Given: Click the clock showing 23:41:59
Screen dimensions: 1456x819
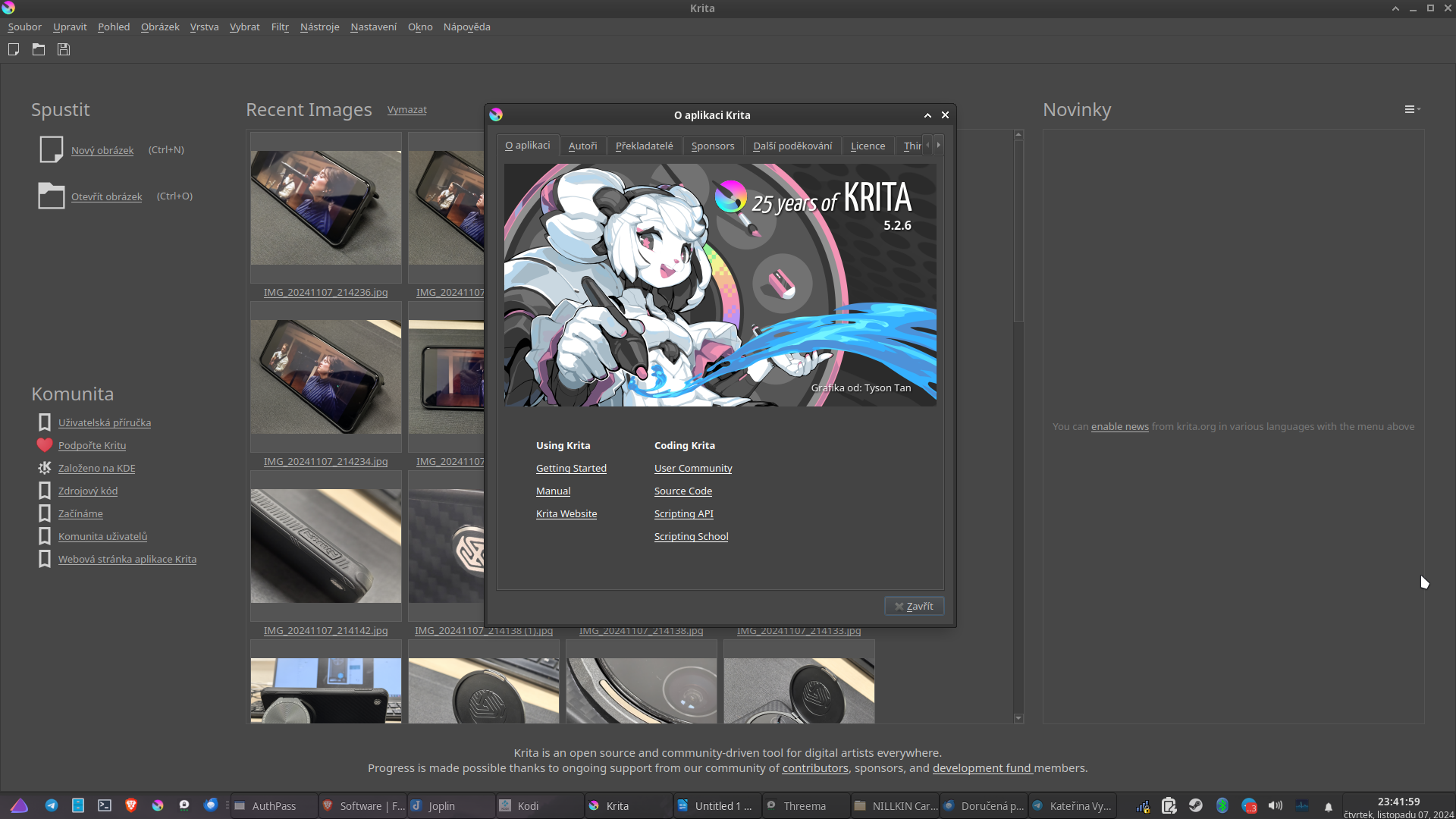Looking at the screenshot, I should click(1398, 802).
